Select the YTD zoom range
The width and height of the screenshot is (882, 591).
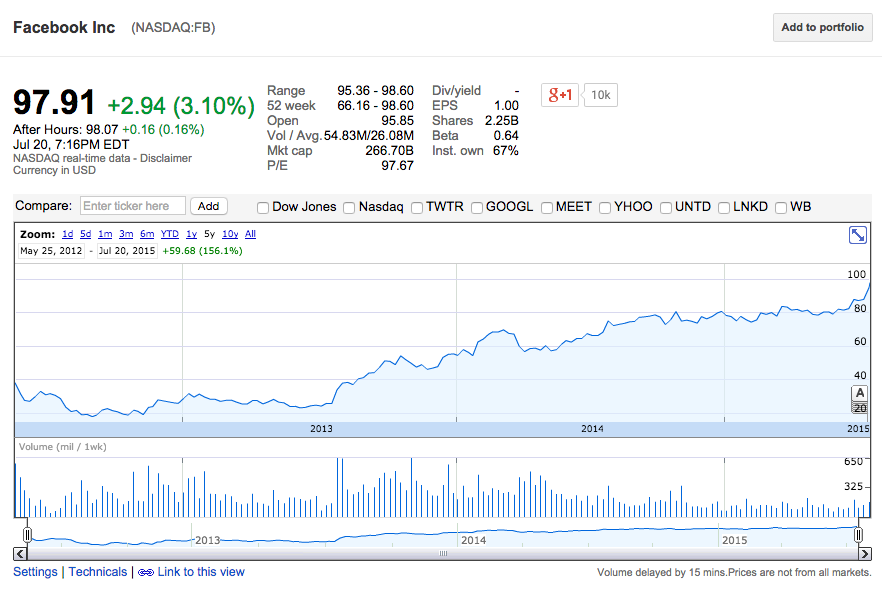pyautogui.click(x=170, y=234)
